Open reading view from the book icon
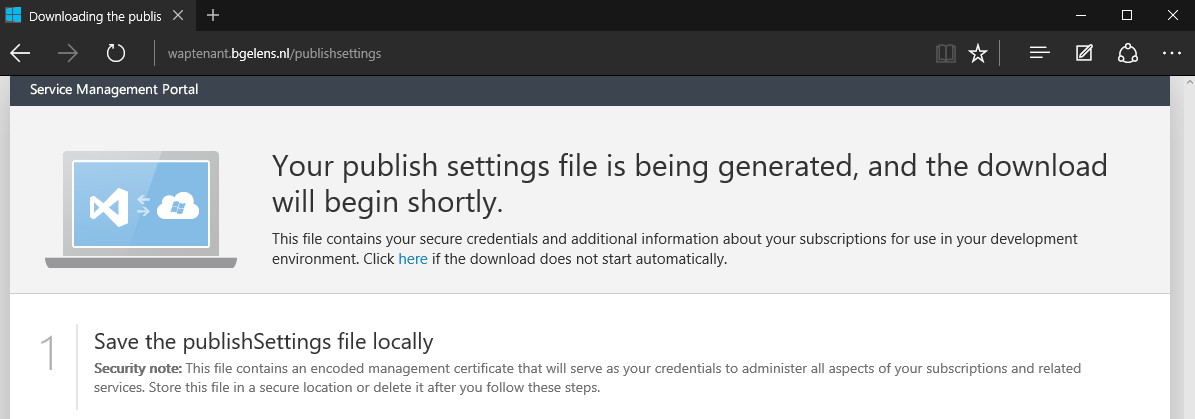This screenshot has height=419, width=1195. [945, 53]
